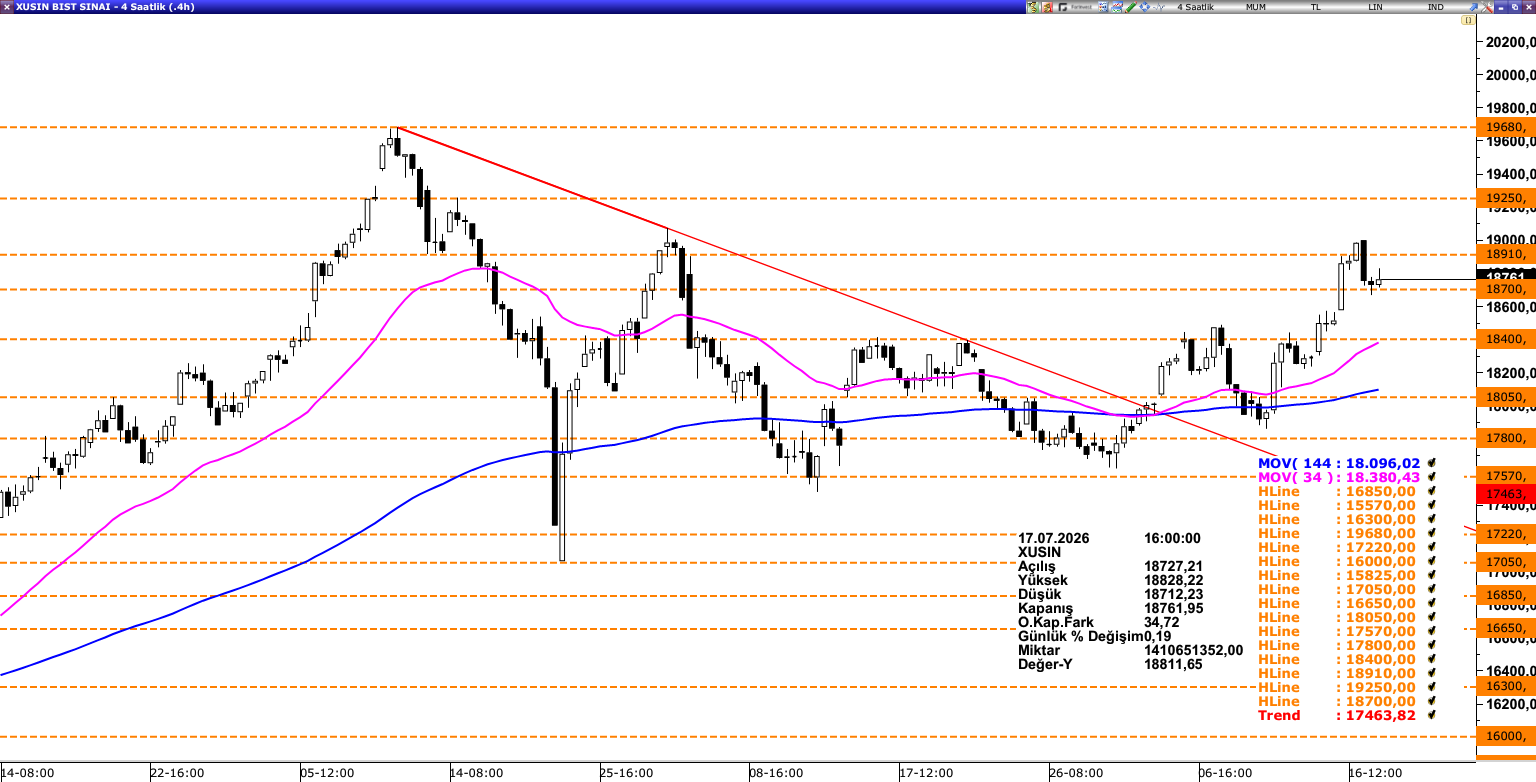Select the IND indicators menu
The width and height of the screenshot is (1536, 782).
[x=1436, y=7]
